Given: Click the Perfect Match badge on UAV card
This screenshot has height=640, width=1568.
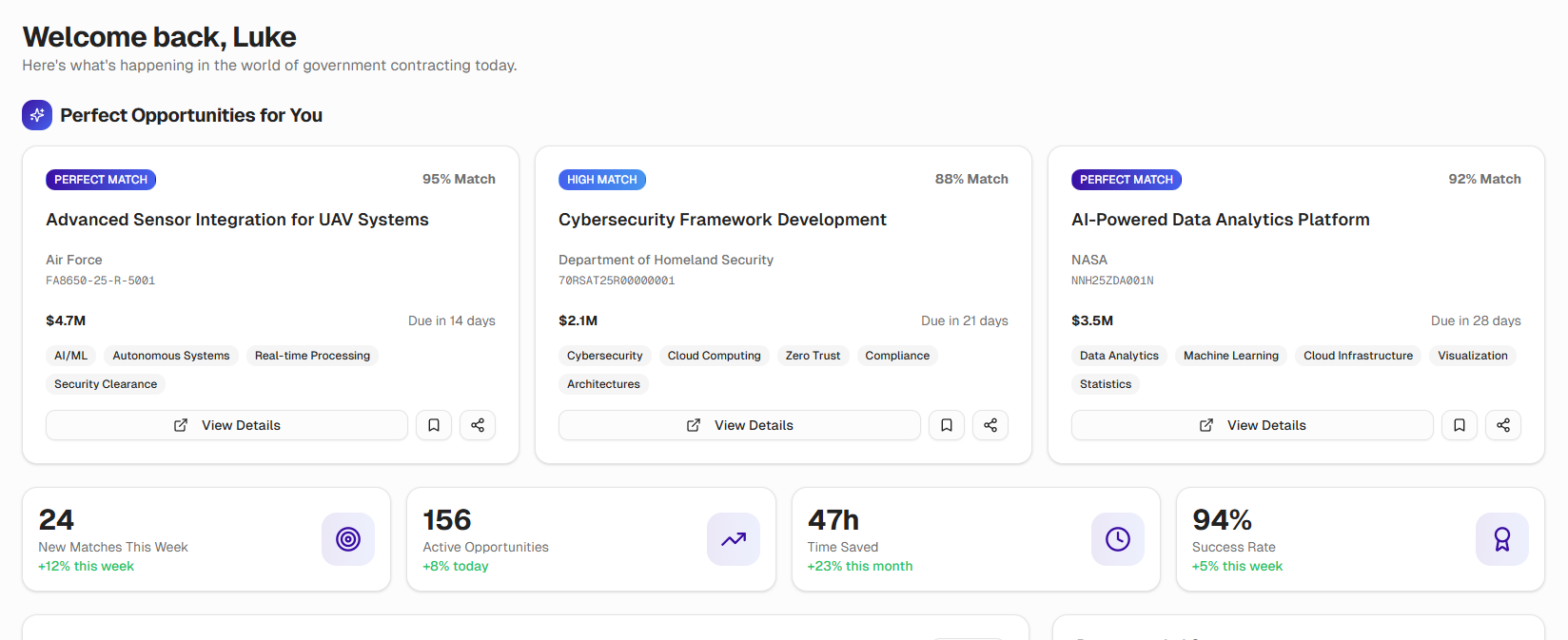Looking at the screenshot, I should click(x=101, y=180).
